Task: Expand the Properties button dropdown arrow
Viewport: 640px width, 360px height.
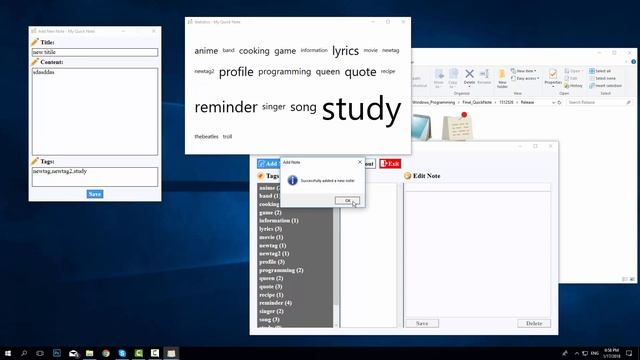Action: (553, 87)
